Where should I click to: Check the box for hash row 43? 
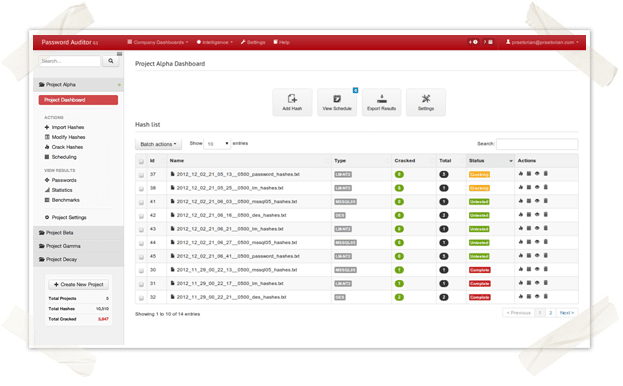coord(141,230)
